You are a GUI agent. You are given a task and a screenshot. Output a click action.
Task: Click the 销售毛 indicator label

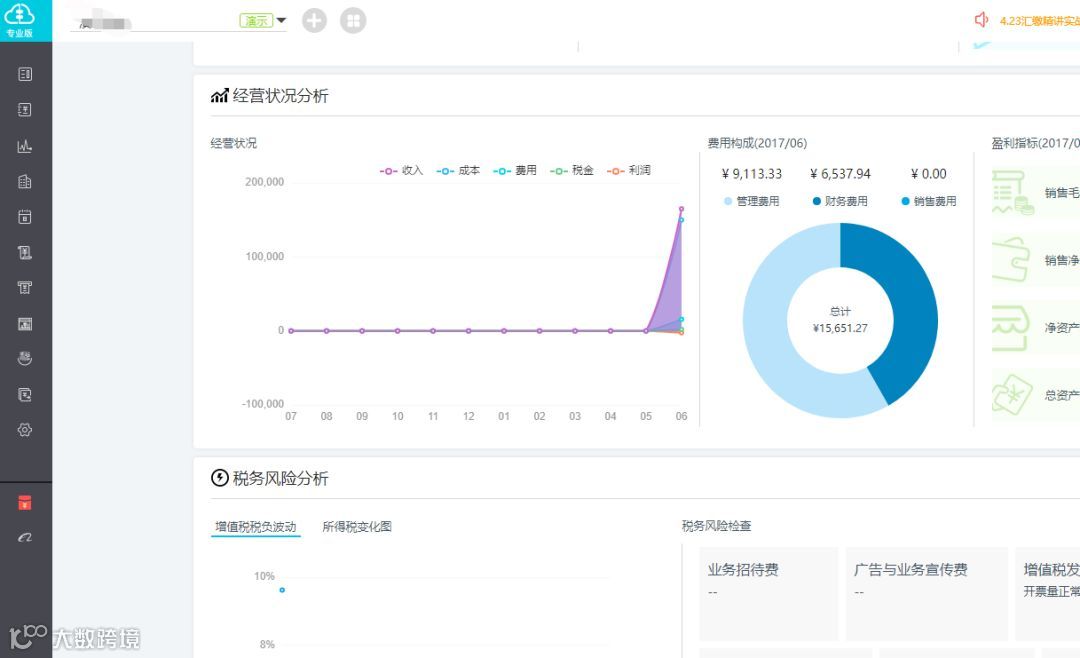(1061, 193)
